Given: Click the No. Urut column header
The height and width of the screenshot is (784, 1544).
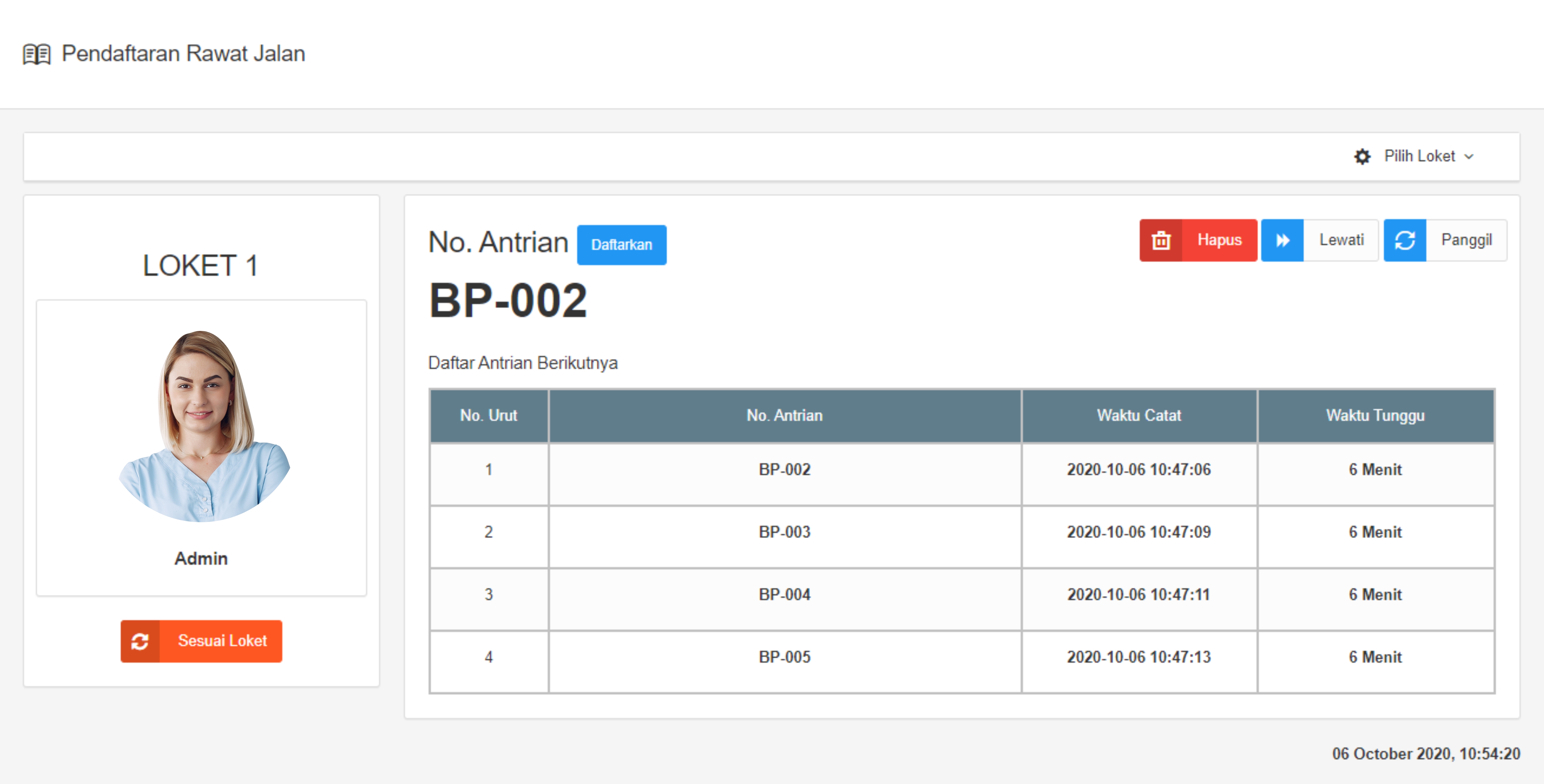Looking at the screenshot, I should [489, 415].
